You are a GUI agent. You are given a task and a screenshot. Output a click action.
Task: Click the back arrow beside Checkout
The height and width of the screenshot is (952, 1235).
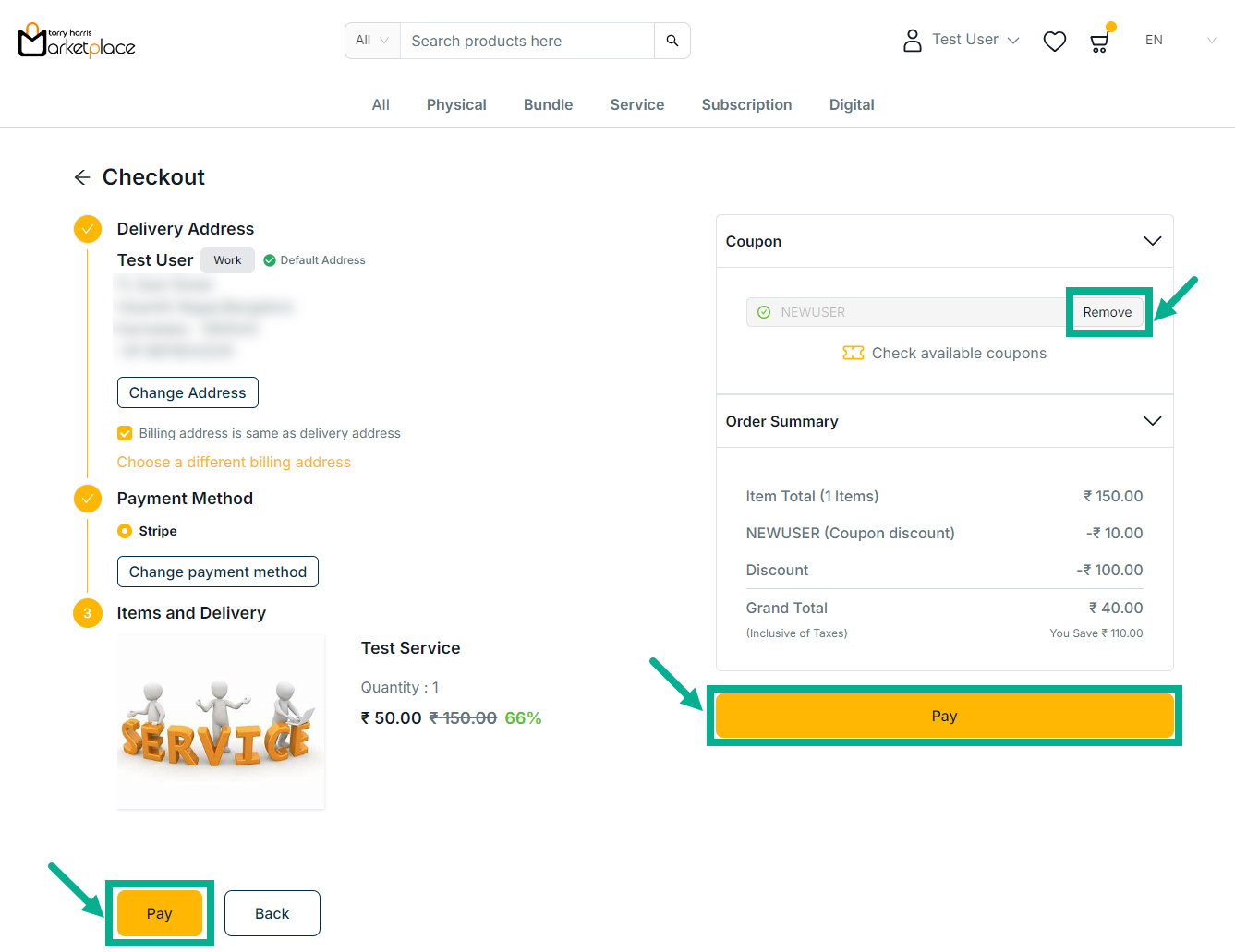click(82, 177)
